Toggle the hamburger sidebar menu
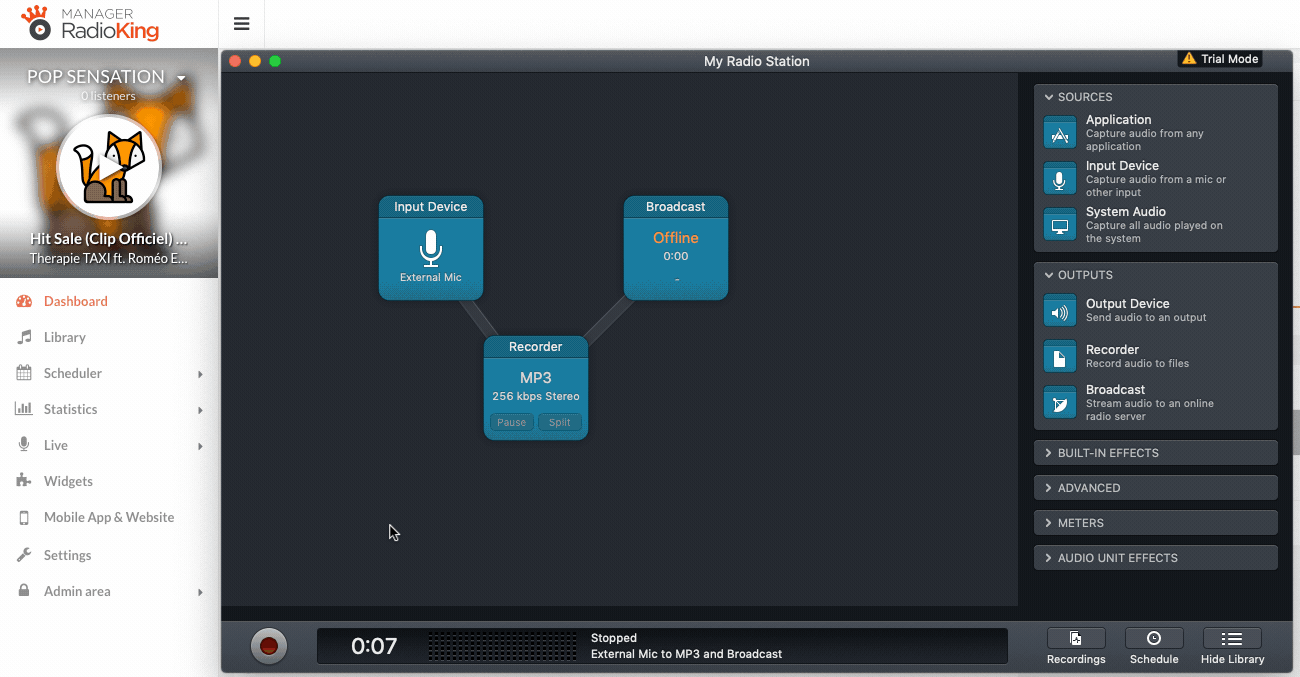This screenshot has width=1300, height=677. coord(241,24)
